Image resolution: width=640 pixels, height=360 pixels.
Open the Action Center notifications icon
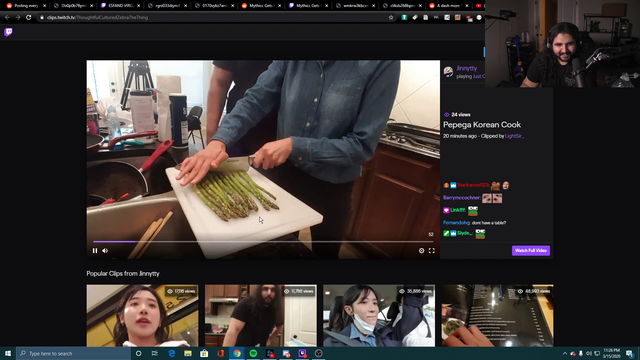629,353
